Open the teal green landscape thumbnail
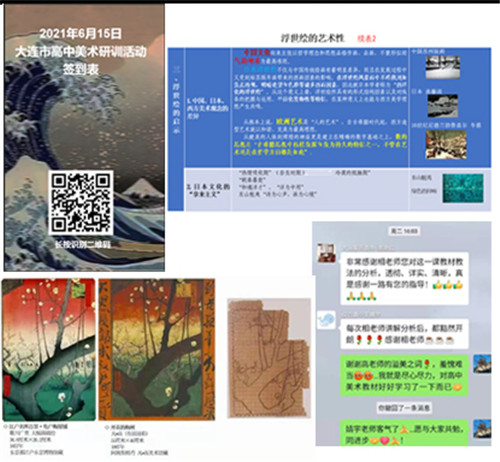Viewport: 500px width, 462px height. click(463, 188)
